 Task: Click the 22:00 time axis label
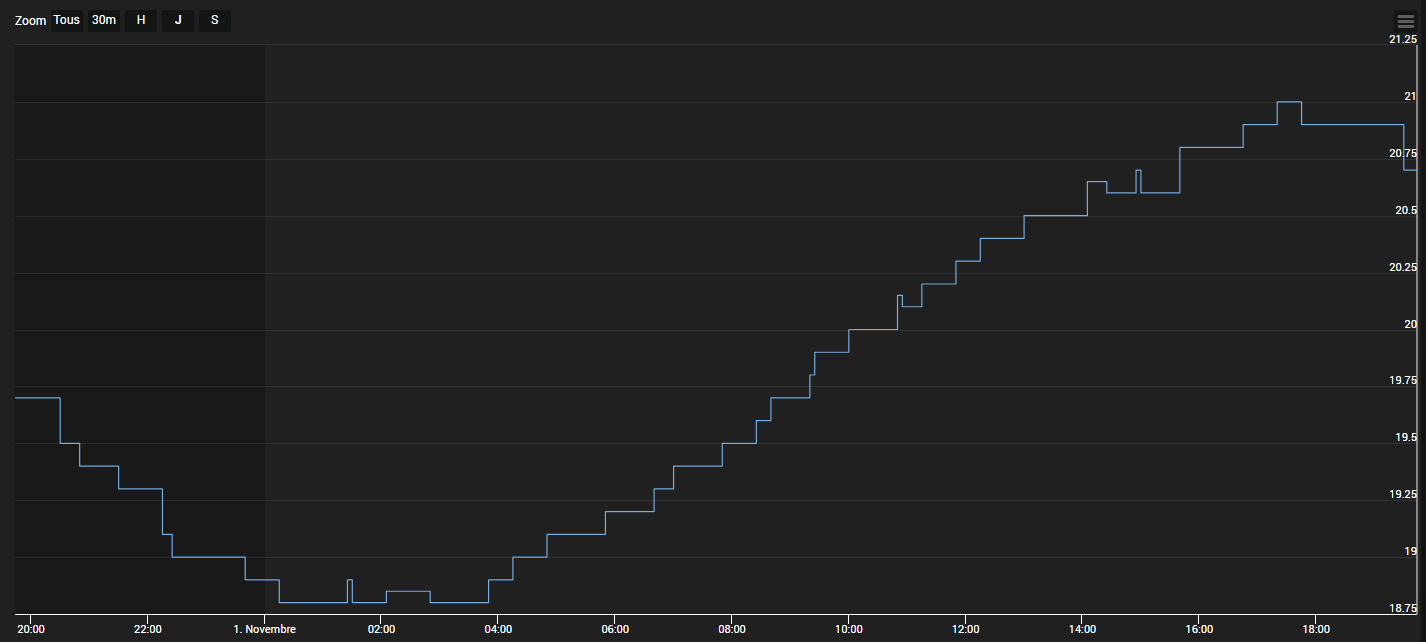(x=147, y=629)
